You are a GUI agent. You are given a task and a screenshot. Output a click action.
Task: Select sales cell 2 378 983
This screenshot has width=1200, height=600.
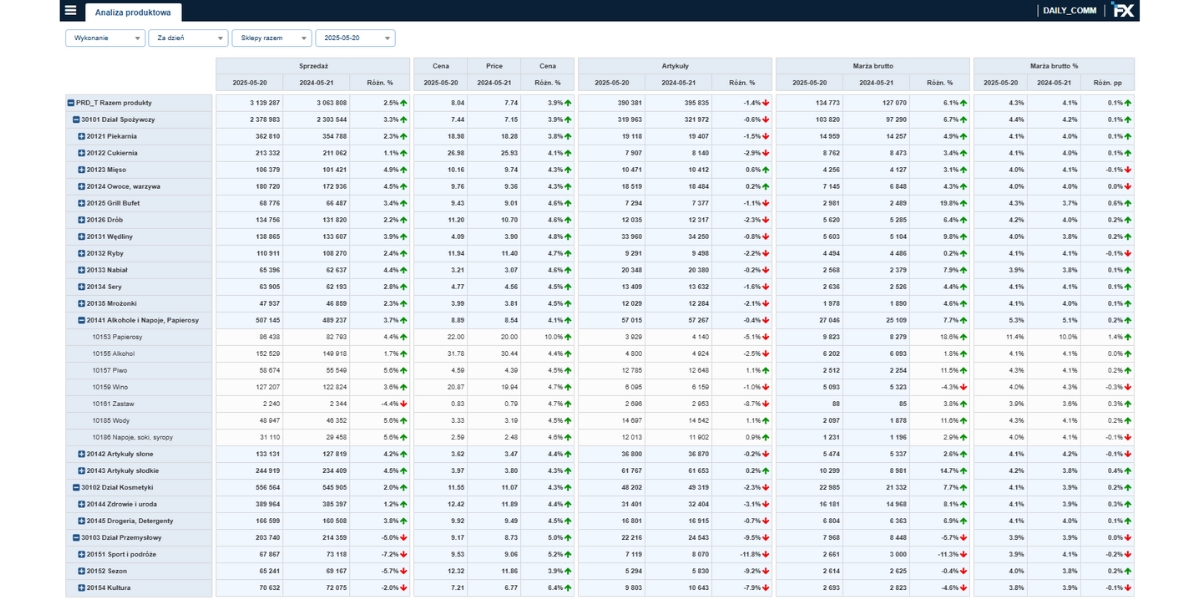(249, 119)
